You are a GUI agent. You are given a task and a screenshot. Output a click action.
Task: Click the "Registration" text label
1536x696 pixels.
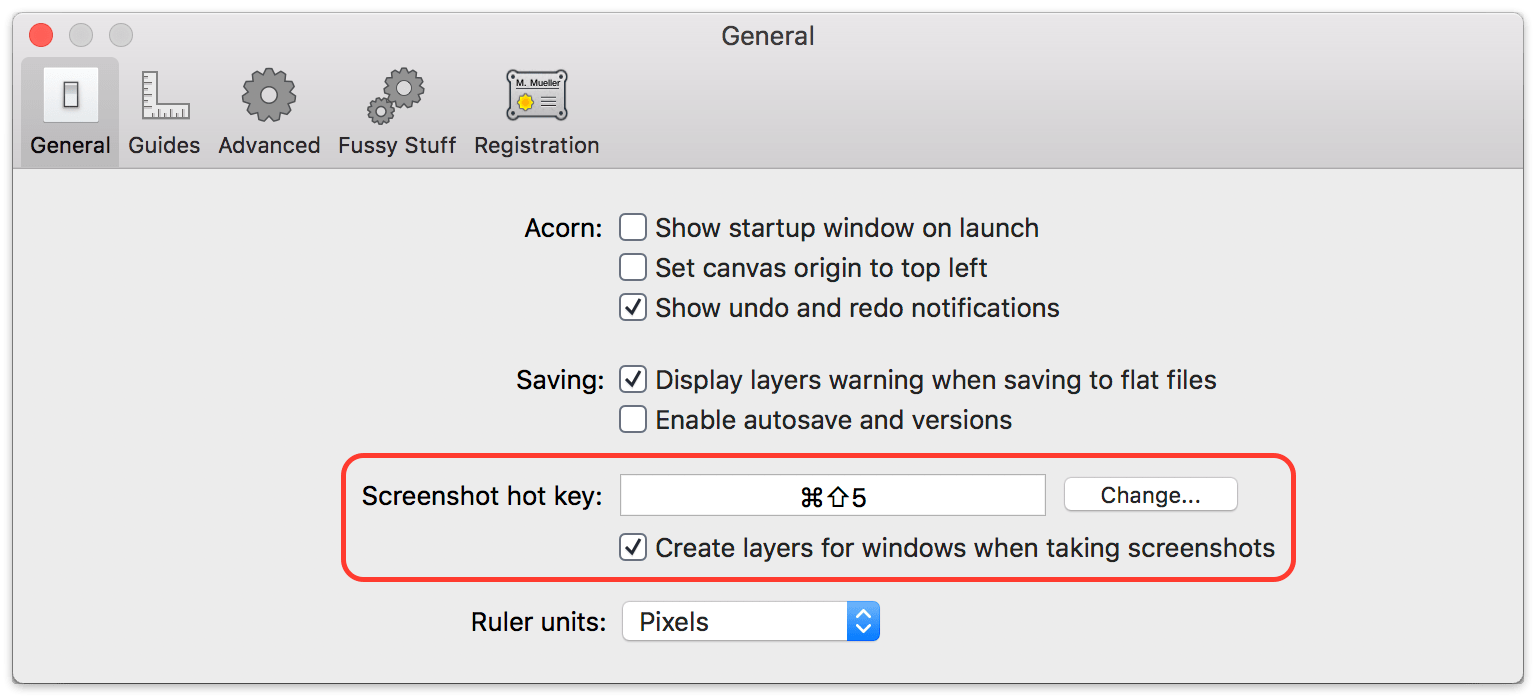point(537,145)
